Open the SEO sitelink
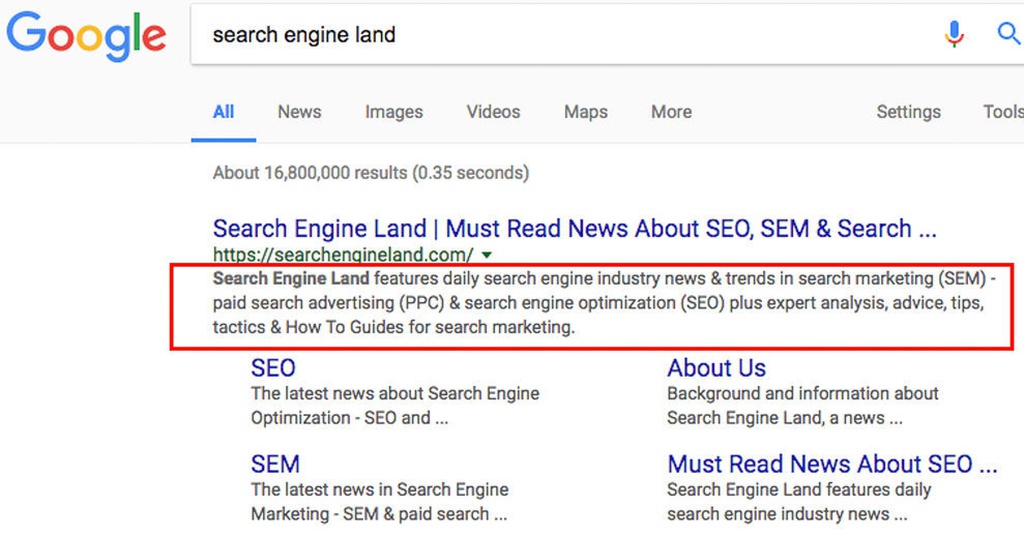This screenshot has height=535, width=1024. (x=273, y=368)
